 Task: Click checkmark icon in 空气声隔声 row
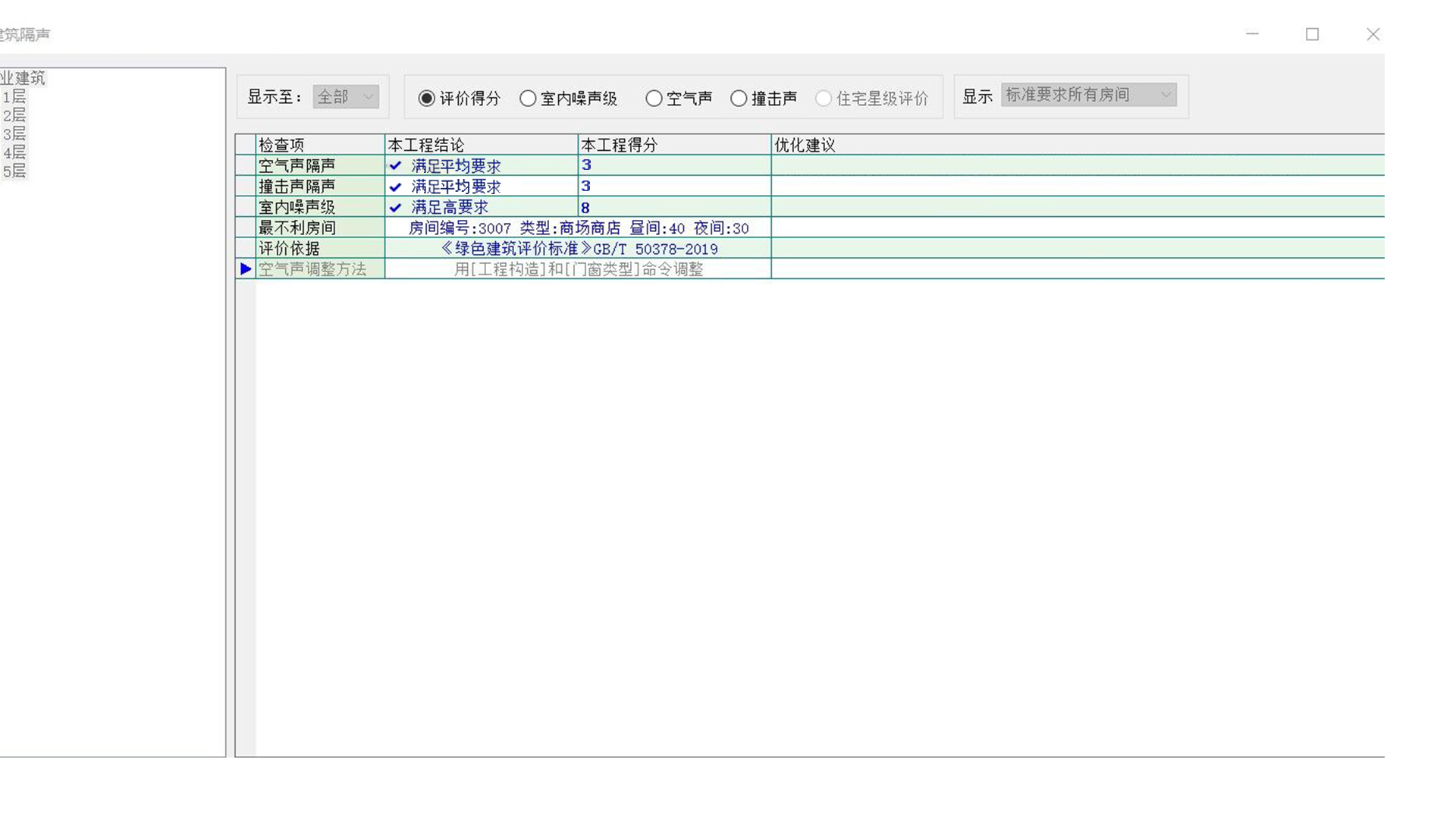click(x=395, y=165)
